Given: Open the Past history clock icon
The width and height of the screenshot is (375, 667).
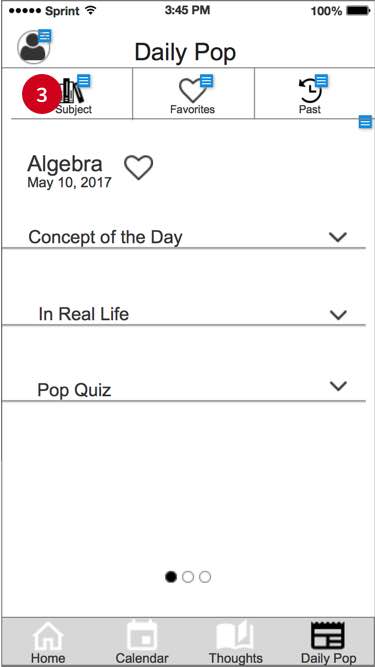Looking at the screenshot, I should point(310,90).
